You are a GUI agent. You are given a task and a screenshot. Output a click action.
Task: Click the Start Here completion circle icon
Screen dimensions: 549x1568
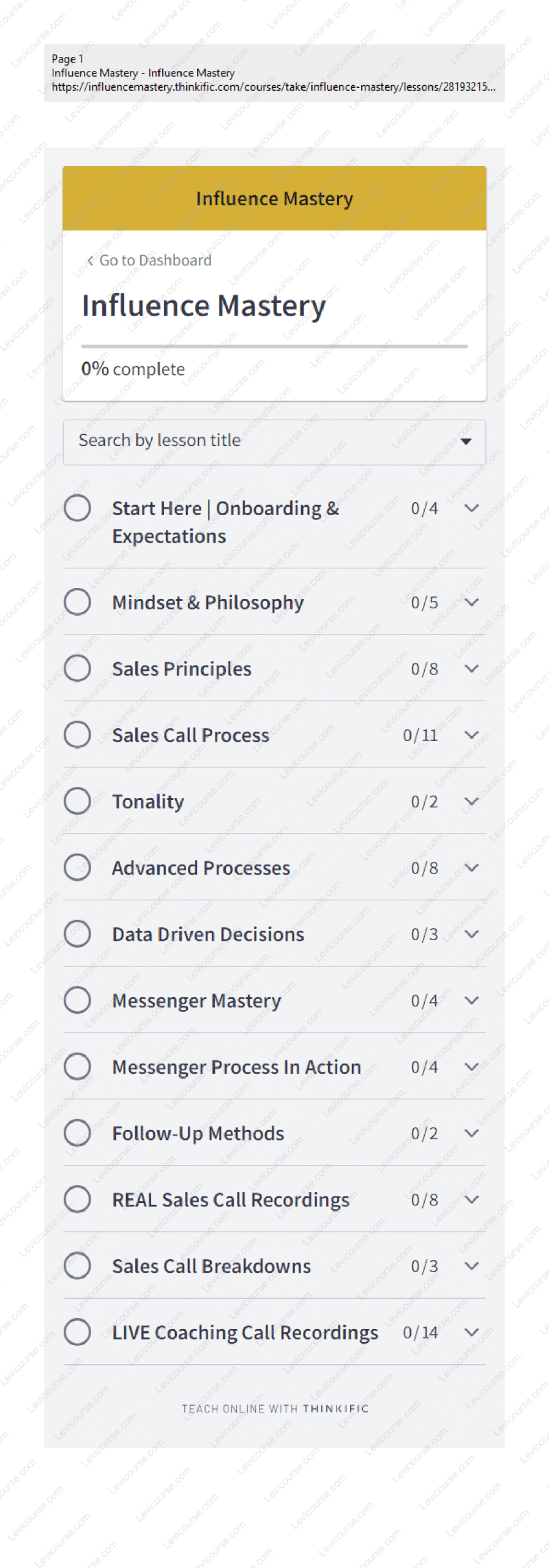point(78,508)
